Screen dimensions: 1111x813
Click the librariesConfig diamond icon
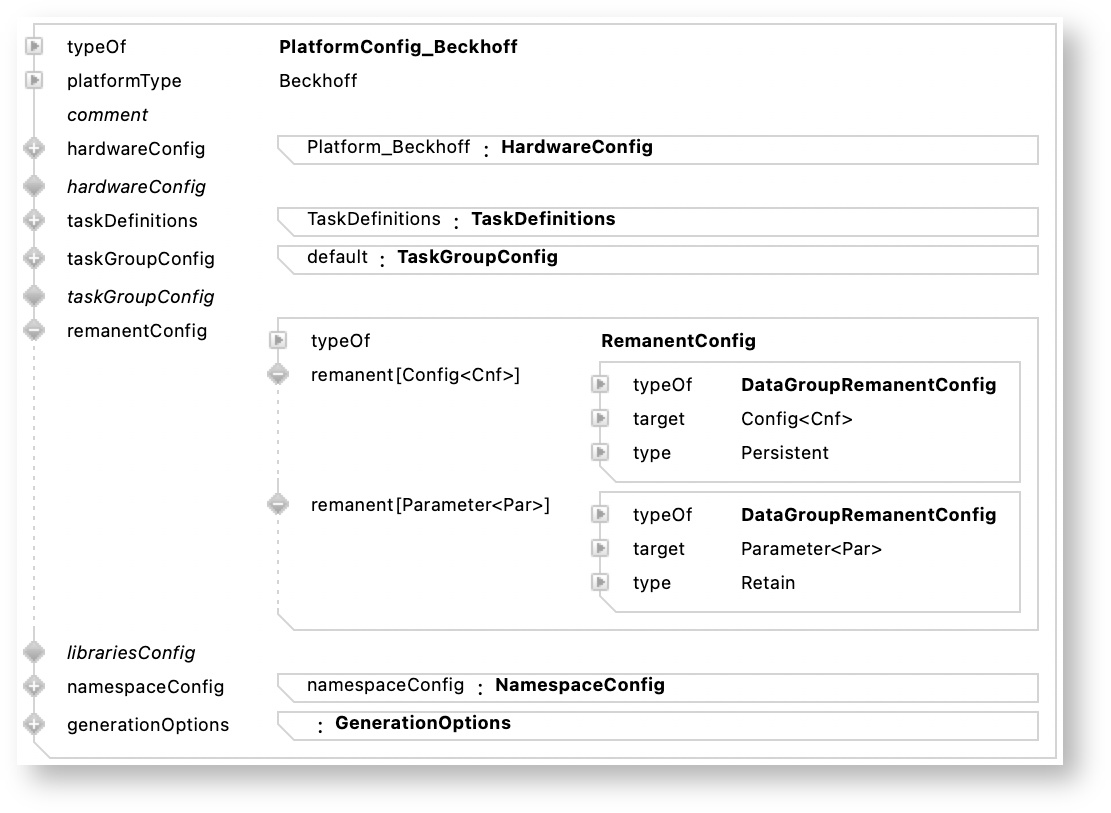(35, 653)
